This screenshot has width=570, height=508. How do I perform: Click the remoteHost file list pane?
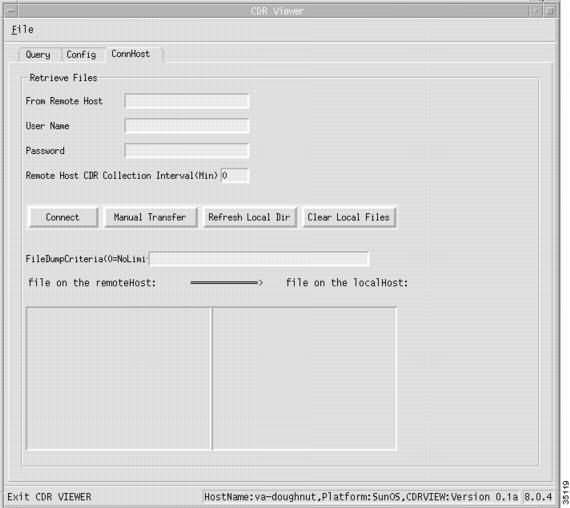119,379
